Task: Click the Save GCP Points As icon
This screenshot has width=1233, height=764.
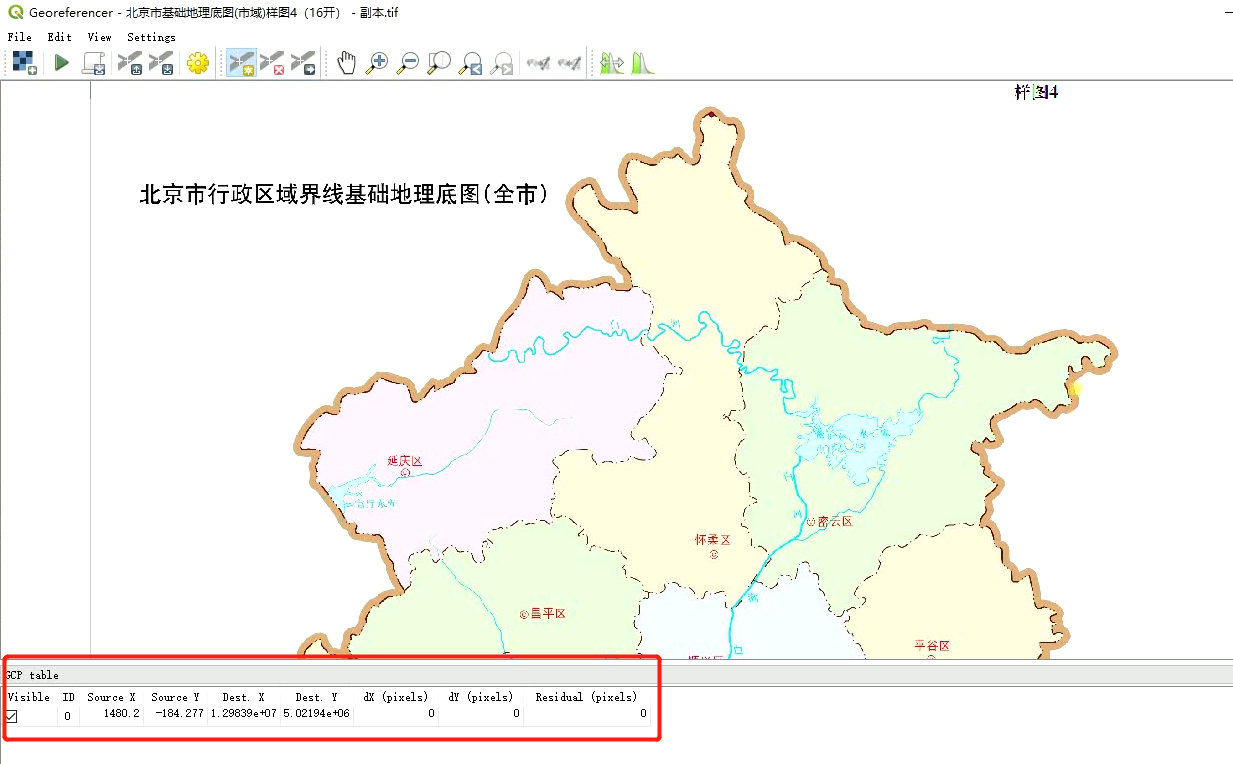Action: 161,63
